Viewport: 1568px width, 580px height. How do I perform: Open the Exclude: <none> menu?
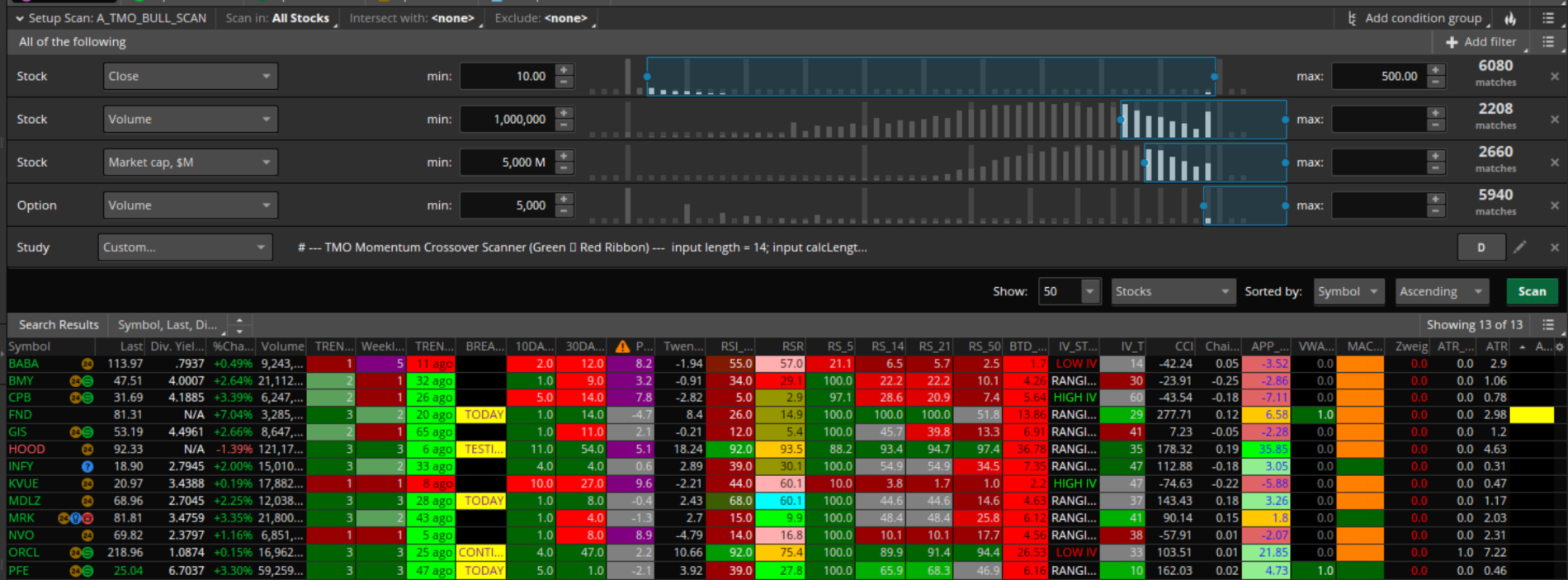(x=542, y=18)
